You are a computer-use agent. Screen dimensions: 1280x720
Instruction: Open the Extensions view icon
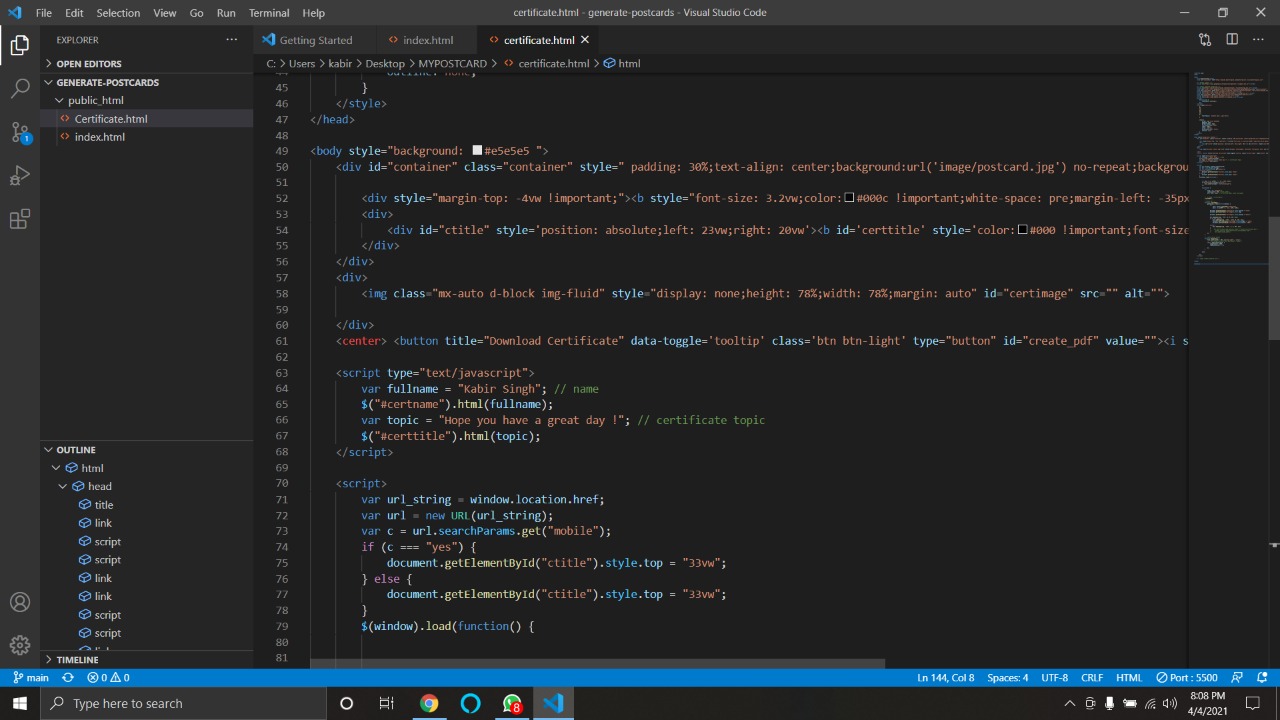point(20,221)
